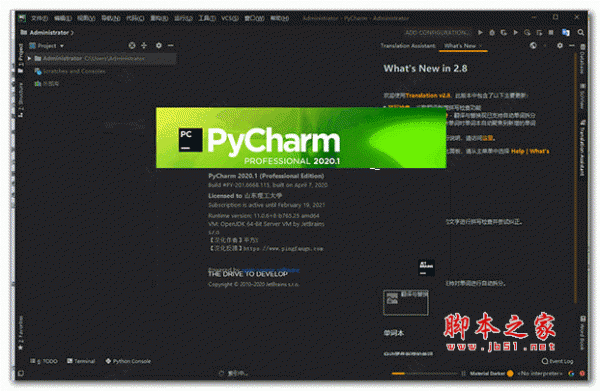The image size is (600, 391).
Task: Click the Debug bug icon
Action: (x=492, y=33)
